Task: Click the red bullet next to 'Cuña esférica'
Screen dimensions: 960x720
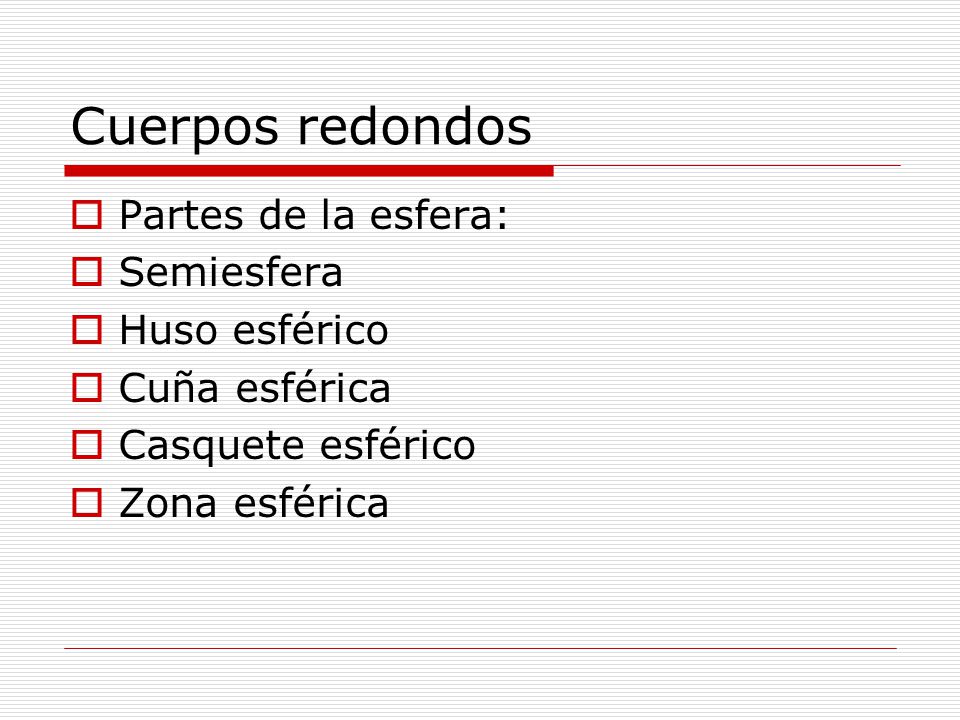Action: [x=87, y=388]
